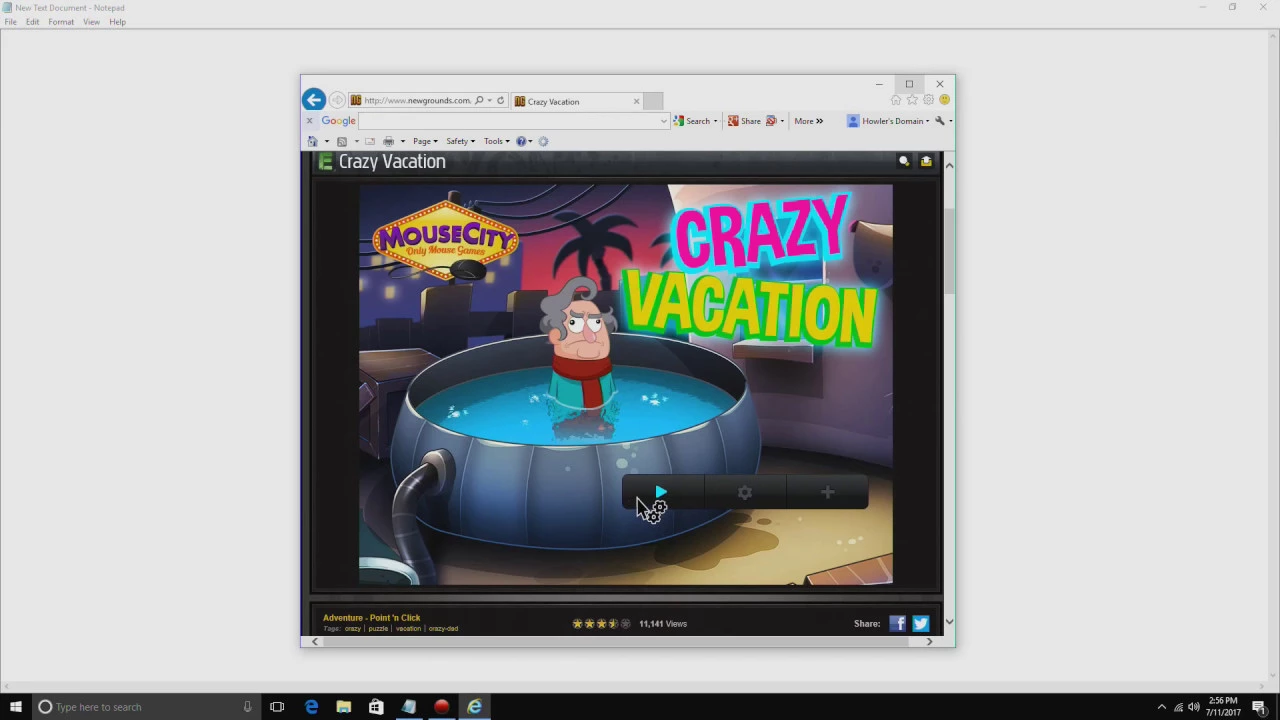
Task: Close the Google toolbar with the X
Action: click(x=309, y=121)
